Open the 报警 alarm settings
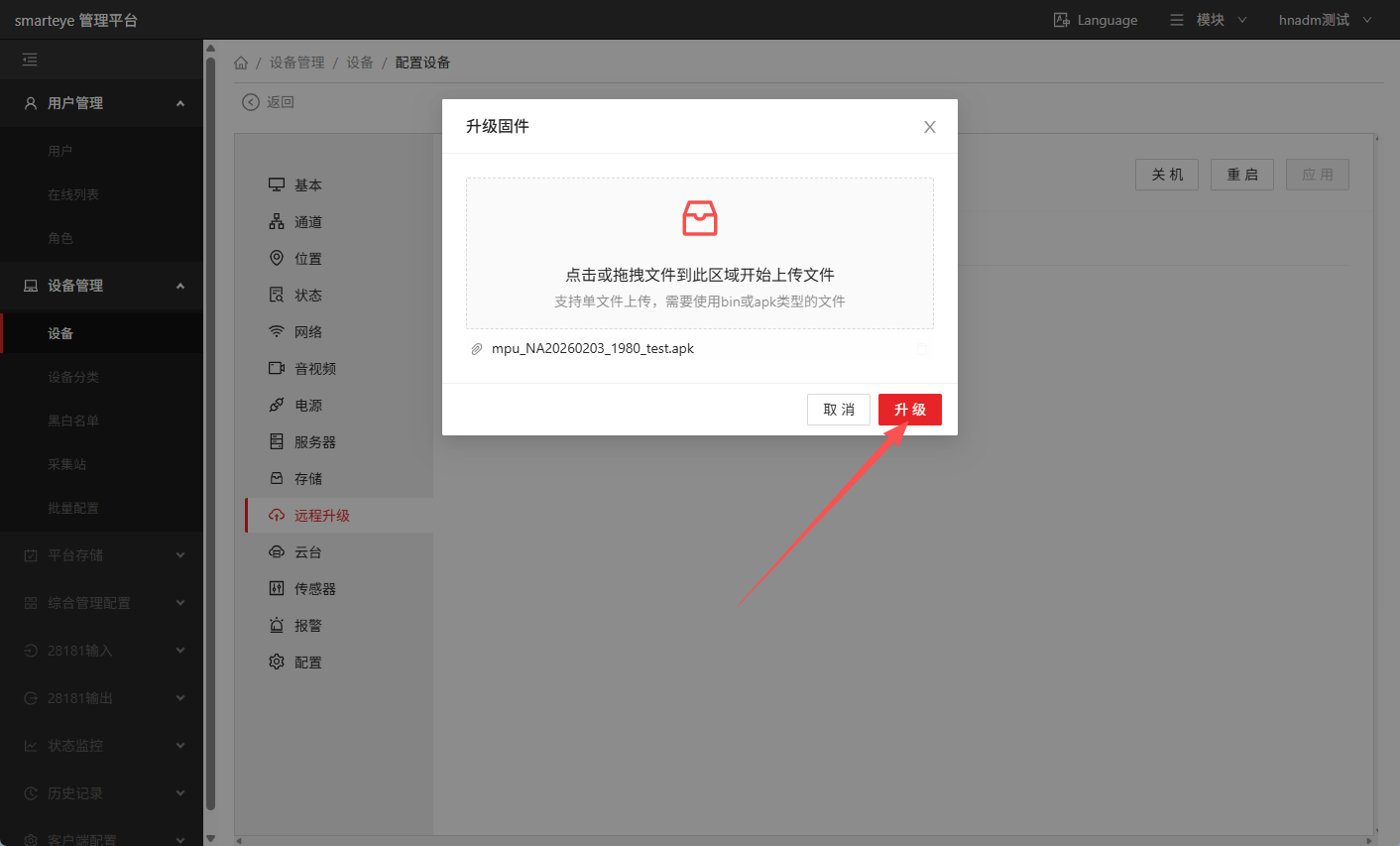 [307, 626]
